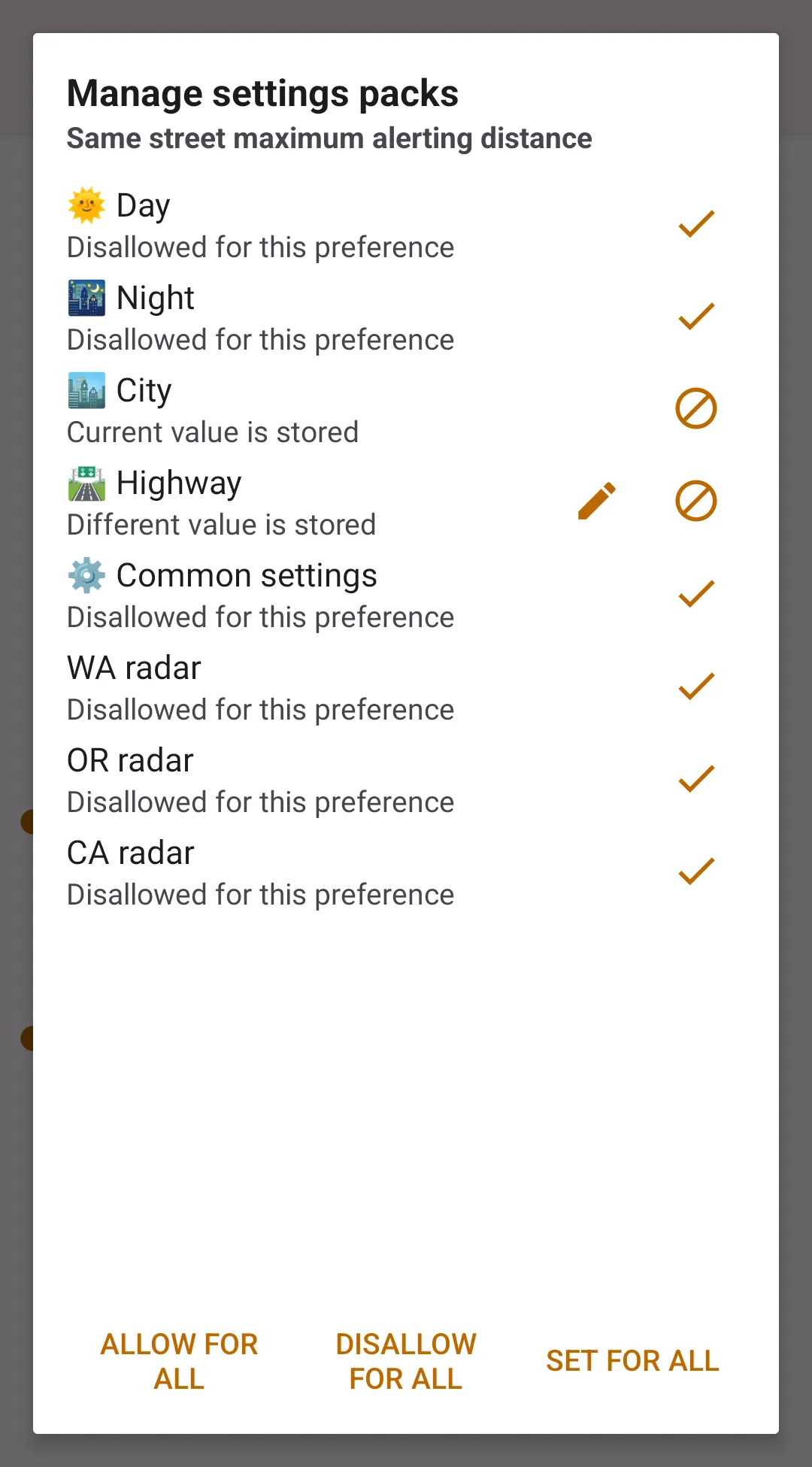Click the checkmark icon for WA radar
812x1467 pixels.
tap(696, 687)
